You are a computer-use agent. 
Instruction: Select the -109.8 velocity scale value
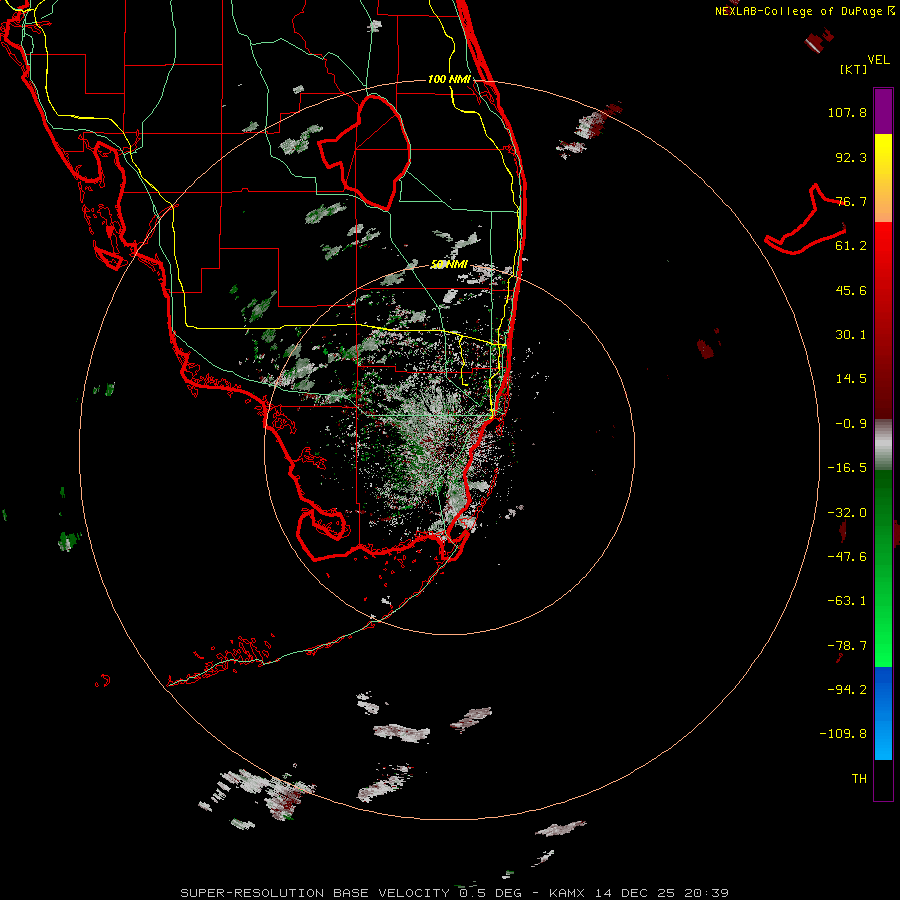click(x=843, y=734)
